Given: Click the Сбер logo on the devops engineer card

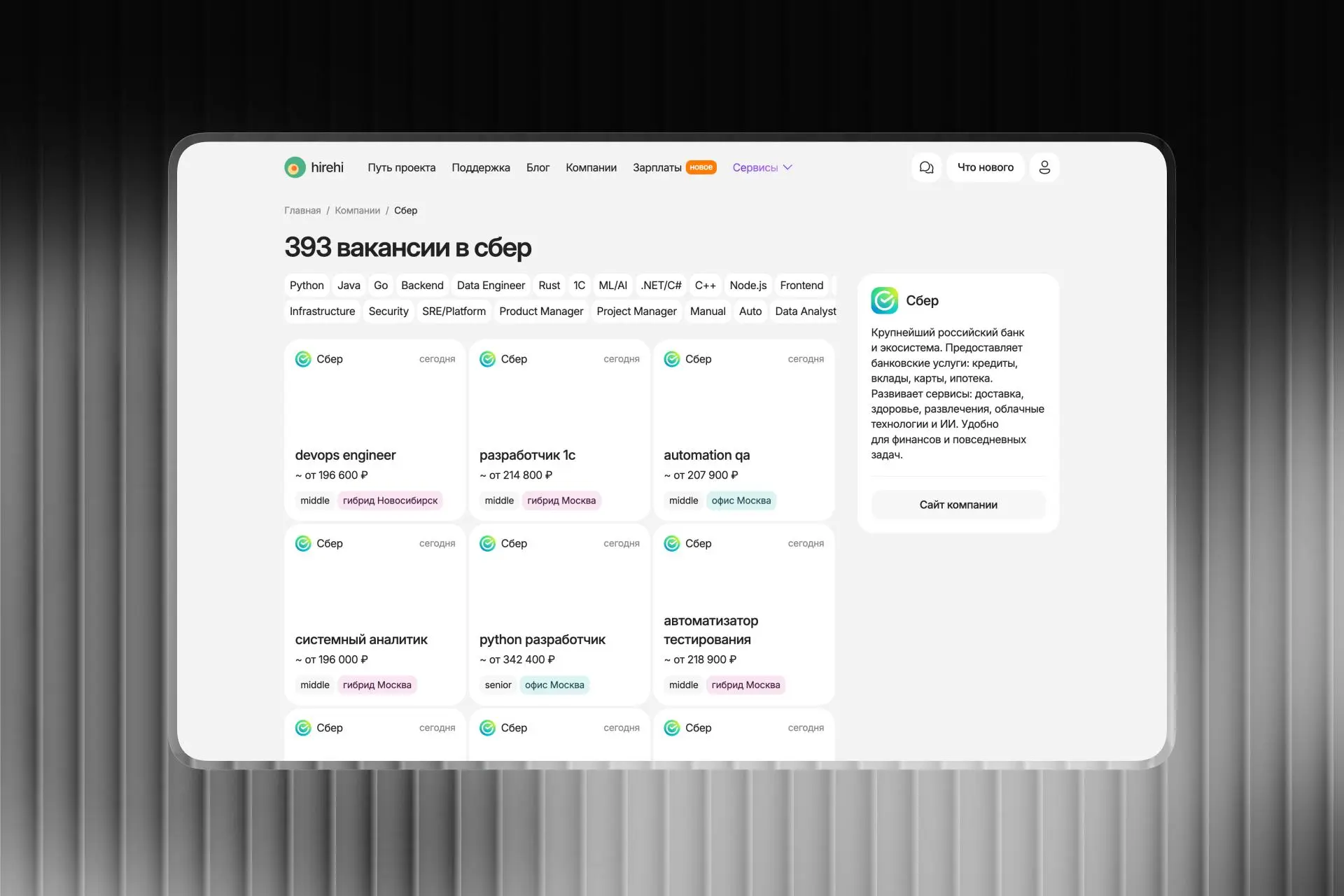Looking at the screenshot, I should point(303,359).
